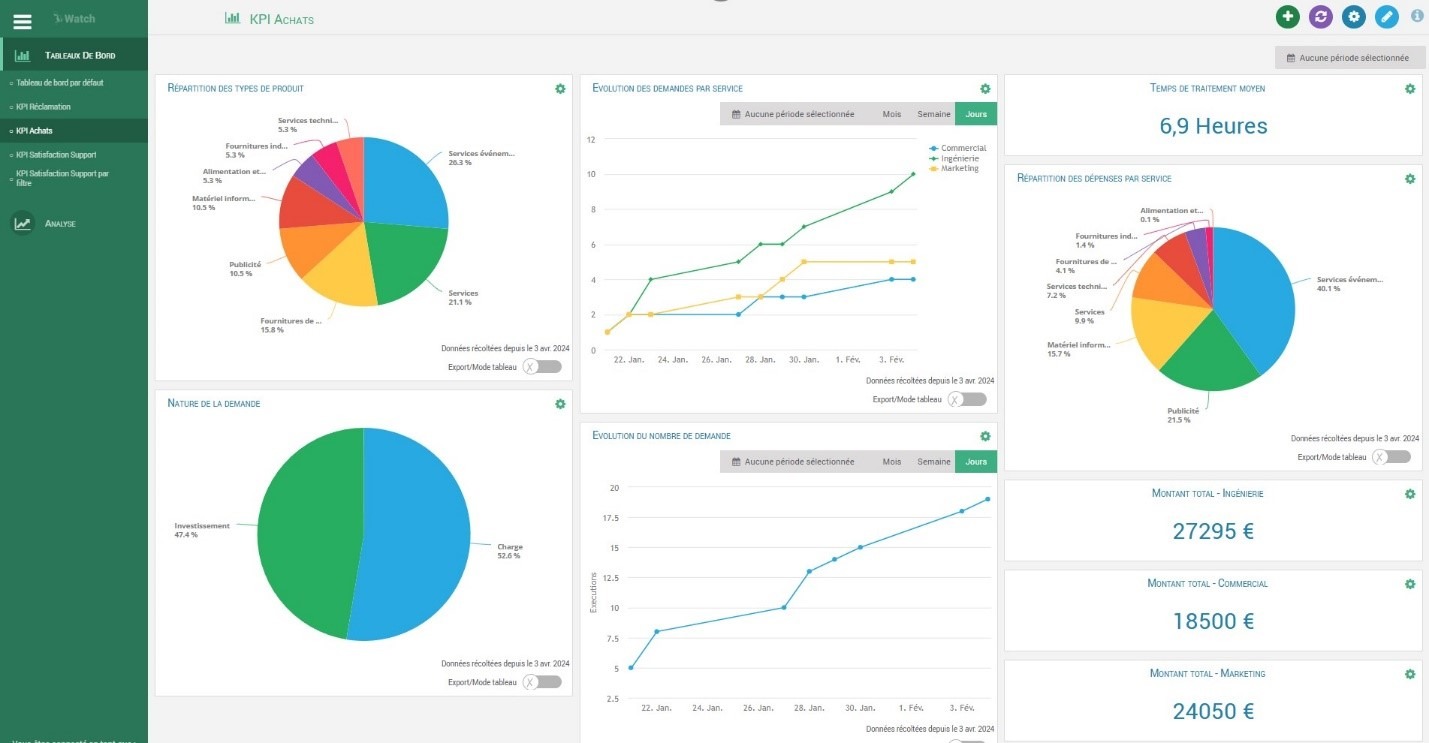The image size is (1429, 743).
Task: Open the Tableaux De Bord dashboard icon
Action: click(21, 54)
